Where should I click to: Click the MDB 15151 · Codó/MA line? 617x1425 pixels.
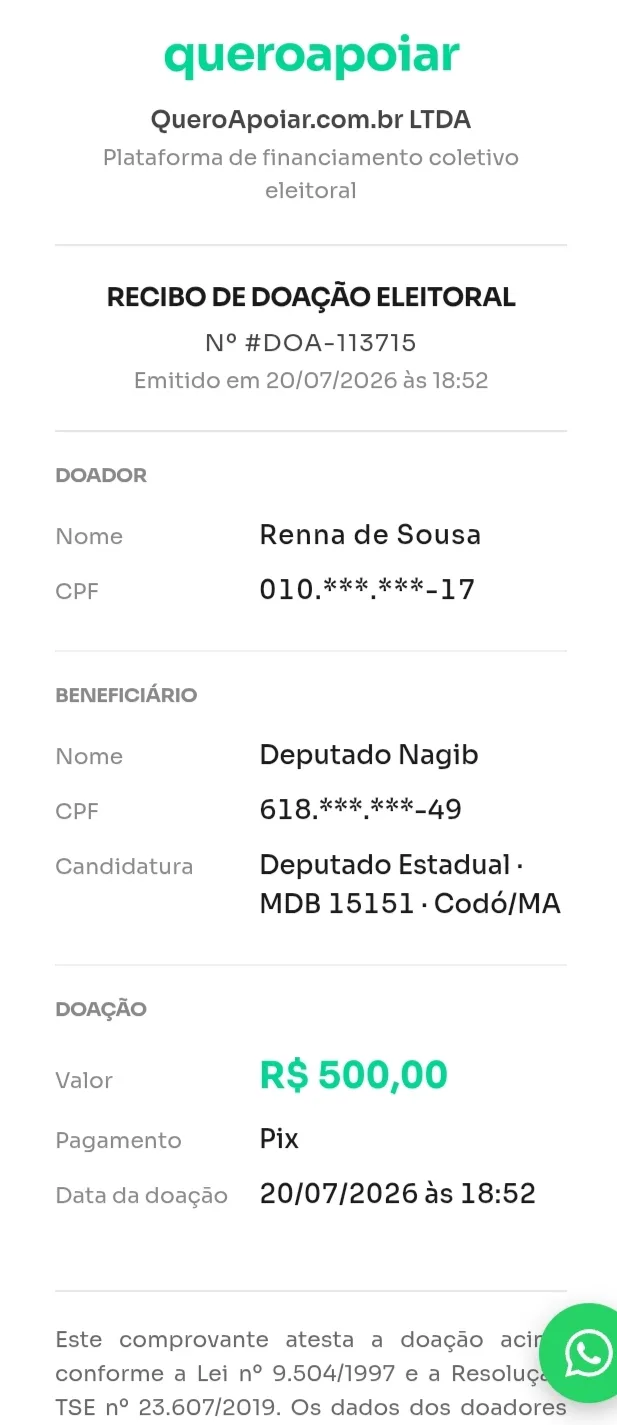(410, 904)
